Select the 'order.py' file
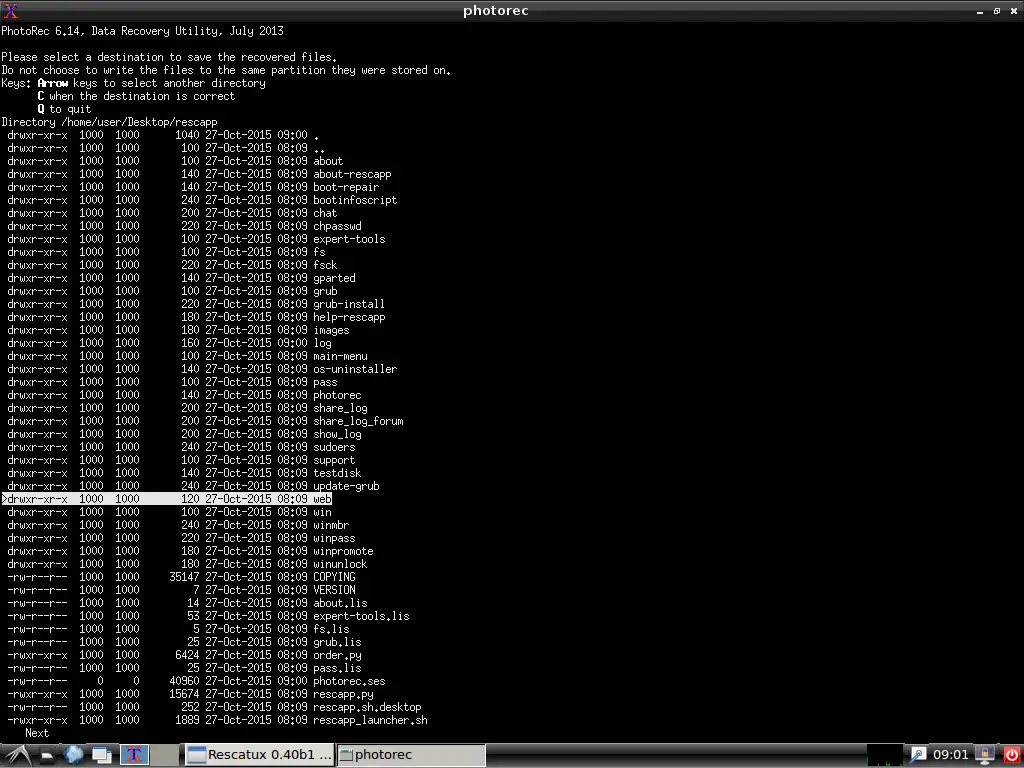Viewport: 1024px width, 768px height. click(x=184, y=655)
